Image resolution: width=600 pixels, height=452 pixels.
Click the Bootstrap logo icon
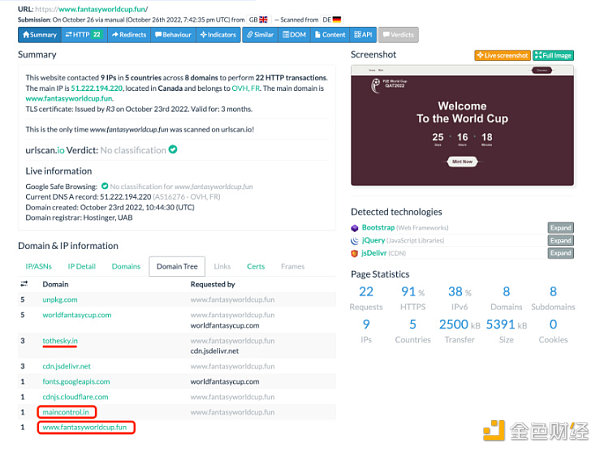click(355, 228)
